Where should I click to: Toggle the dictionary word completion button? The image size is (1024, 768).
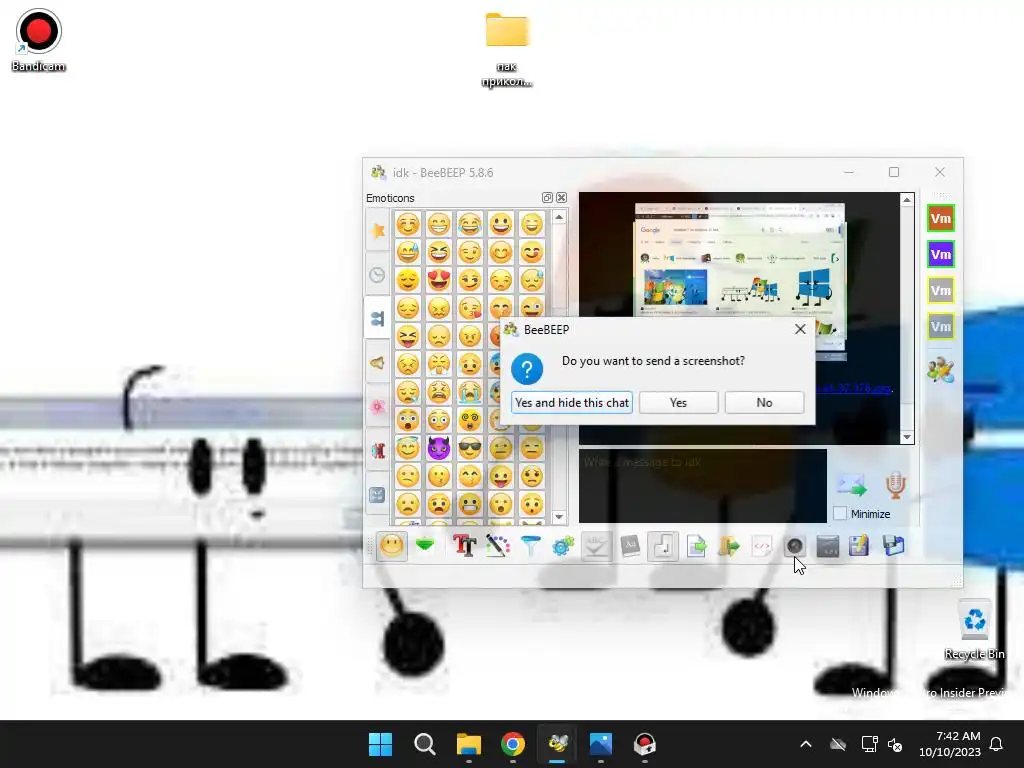tap(630, 545)
